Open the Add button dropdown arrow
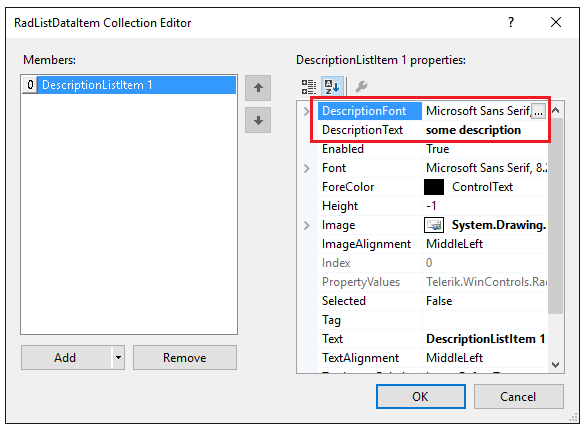The width and height of the screenshot is (586, 431). pos(118,358)
